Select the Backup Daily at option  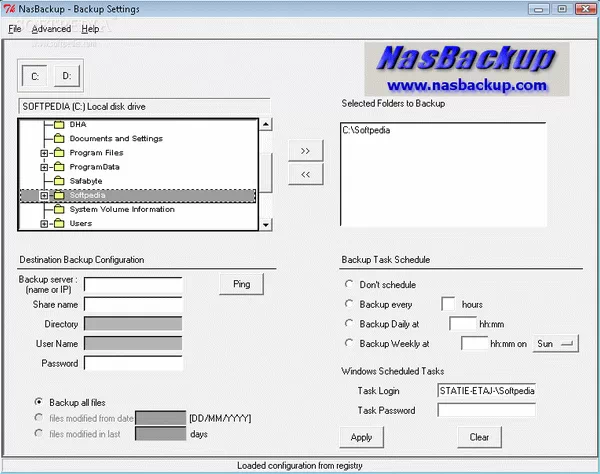tap(349, 324)
